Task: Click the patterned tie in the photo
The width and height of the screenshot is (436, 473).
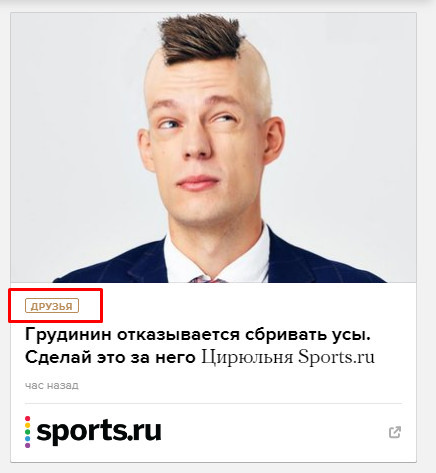Action: point(208,279)
